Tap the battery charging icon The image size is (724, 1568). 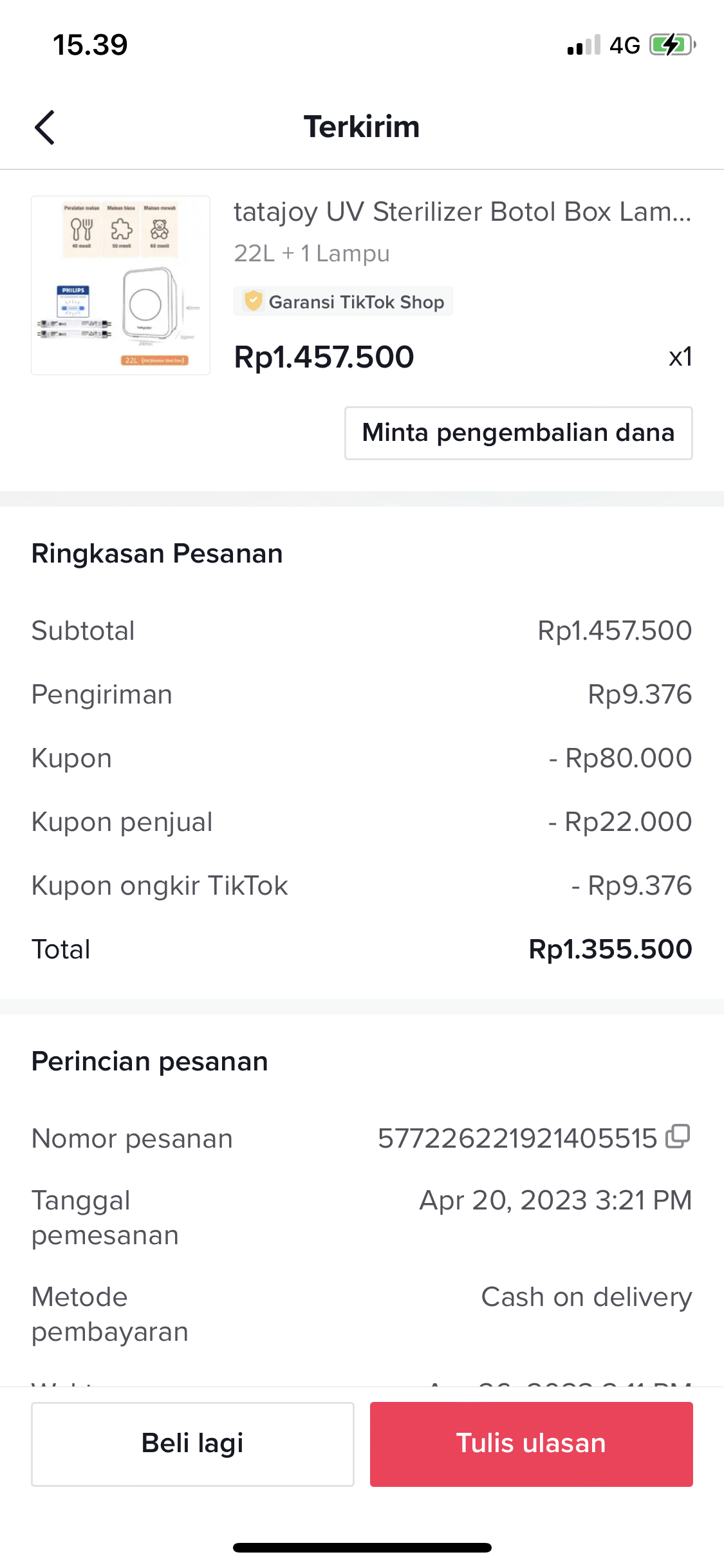(x=672, y=45)
